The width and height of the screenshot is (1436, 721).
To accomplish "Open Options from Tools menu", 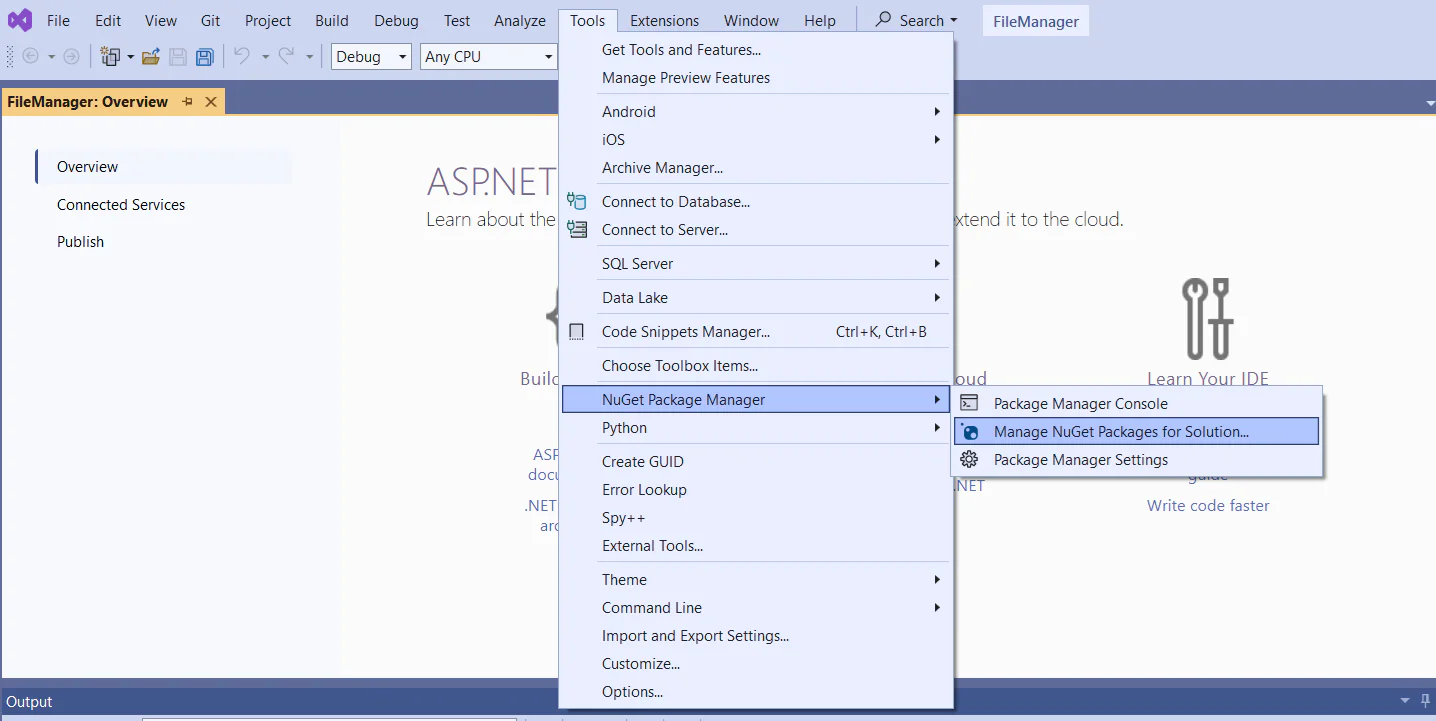I will point(755,692).
